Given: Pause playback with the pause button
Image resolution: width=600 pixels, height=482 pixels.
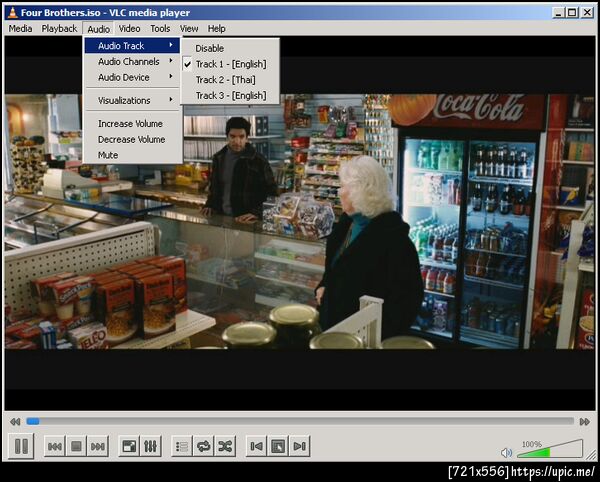Looking at the screenshot, I should (21, 446).
